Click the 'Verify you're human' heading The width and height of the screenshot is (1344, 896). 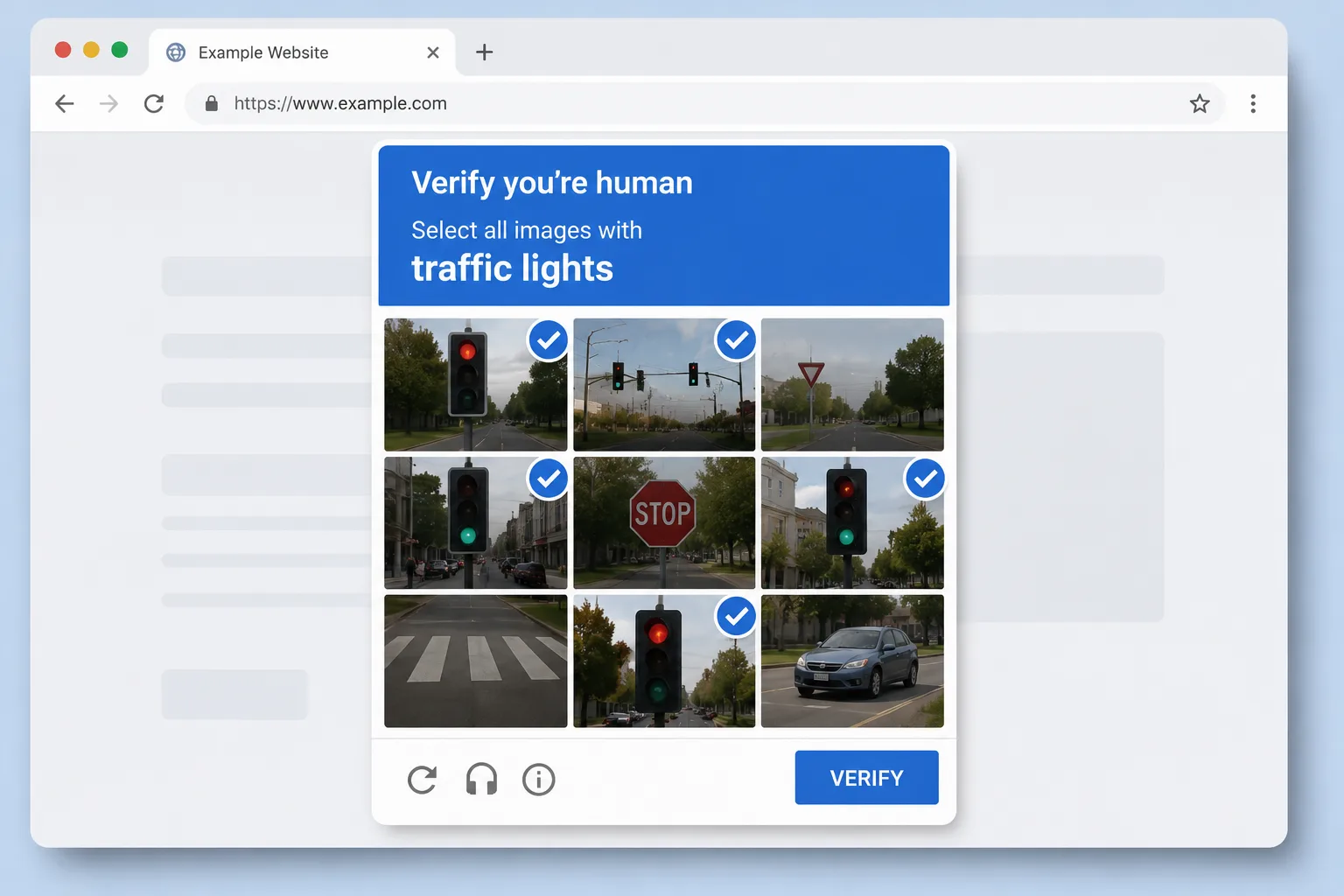pyautogui.click(x=552, y=183)
